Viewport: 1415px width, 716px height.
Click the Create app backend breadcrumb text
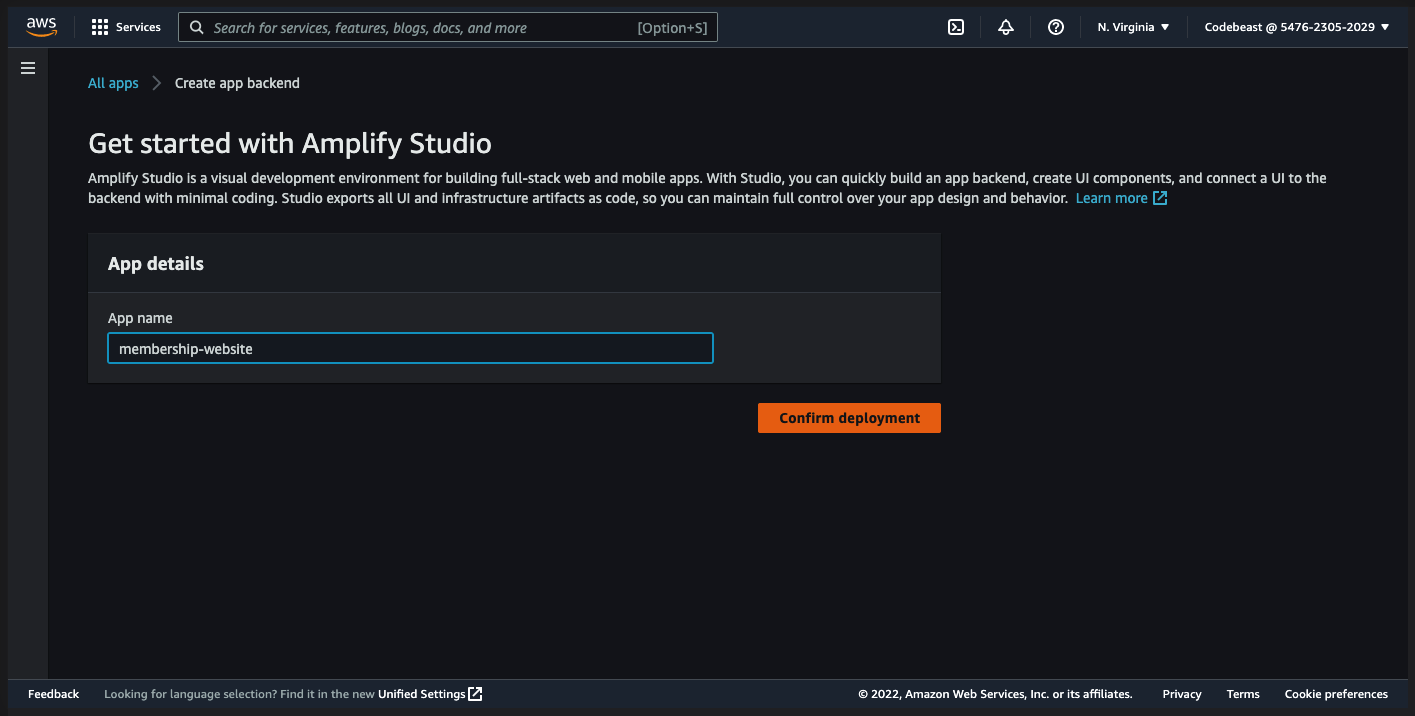237,83
